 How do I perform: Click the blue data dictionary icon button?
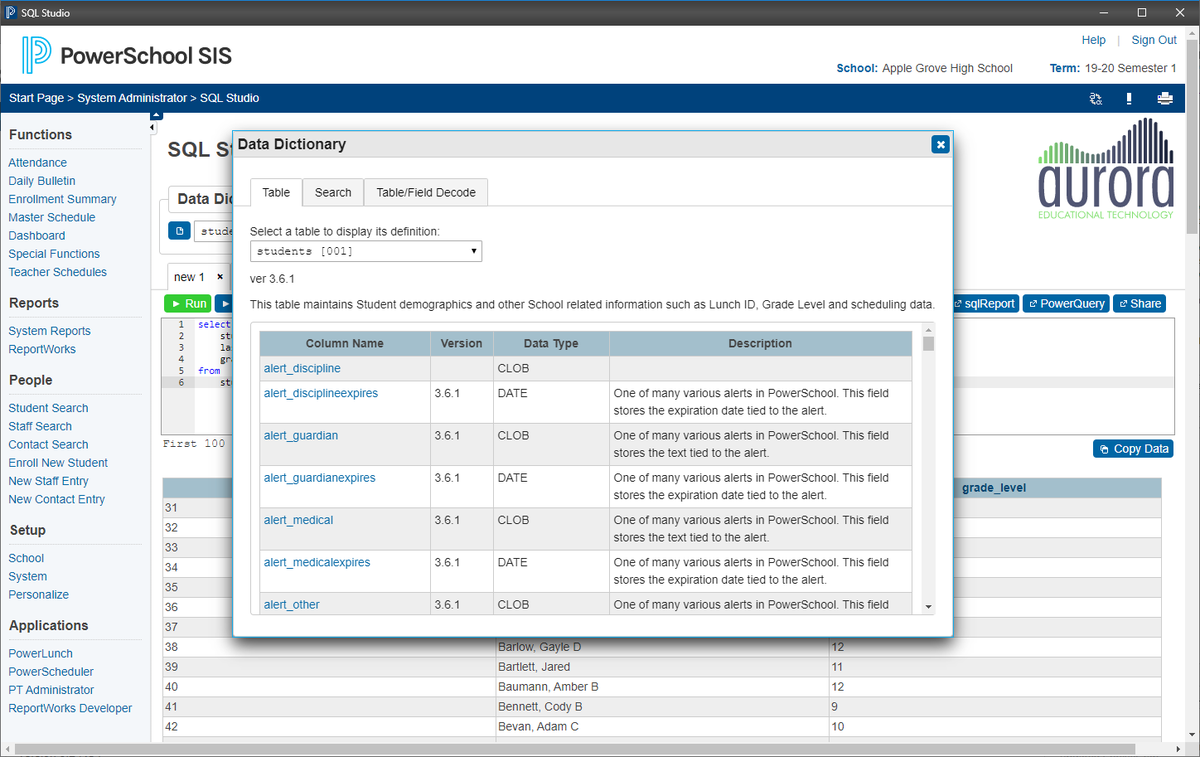pyautogui.click(x=178, y=231)
